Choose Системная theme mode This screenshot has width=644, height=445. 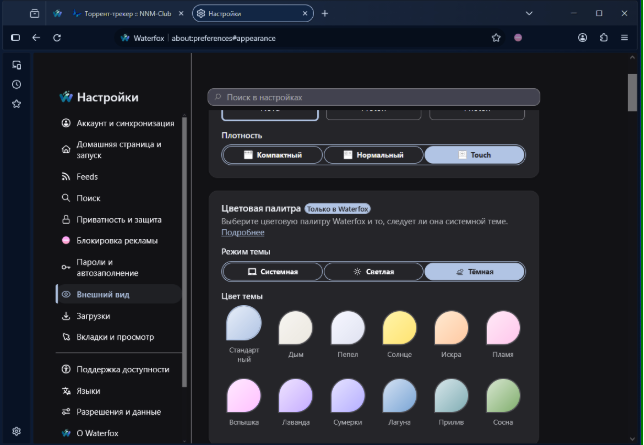pyautogui.click(x=273, y=272)
